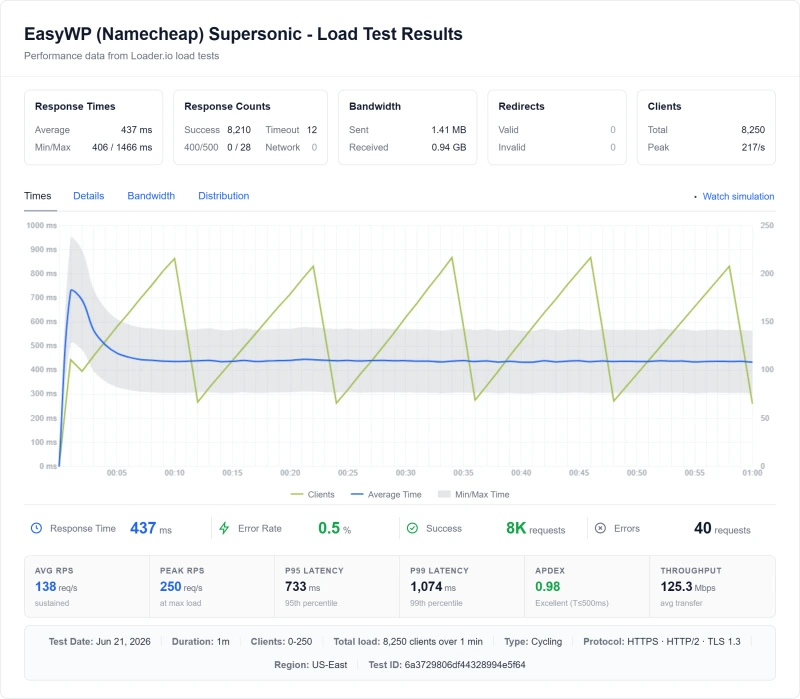The width and height of the screenshot is (800, 699).
Task: Click the Clients card heading
Action: (x=664, y=106)
